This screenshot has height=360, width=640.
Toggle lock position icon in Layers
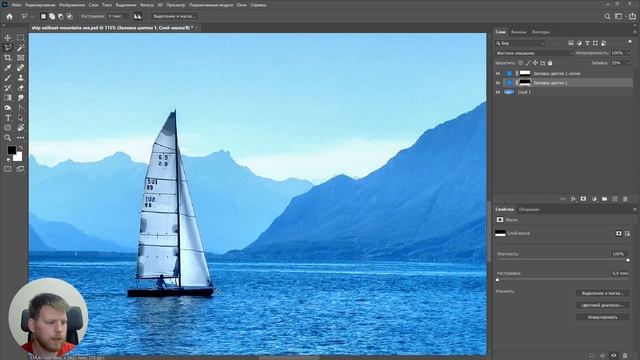[x=535, y=63]
